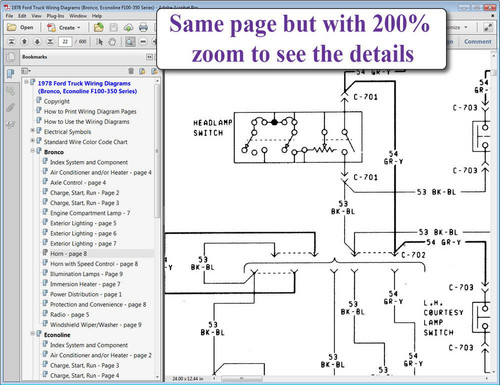Image resolution: width=500 pixels, height=385 pixels.
Task: Open the Comment pane
Action: [477, 42]
